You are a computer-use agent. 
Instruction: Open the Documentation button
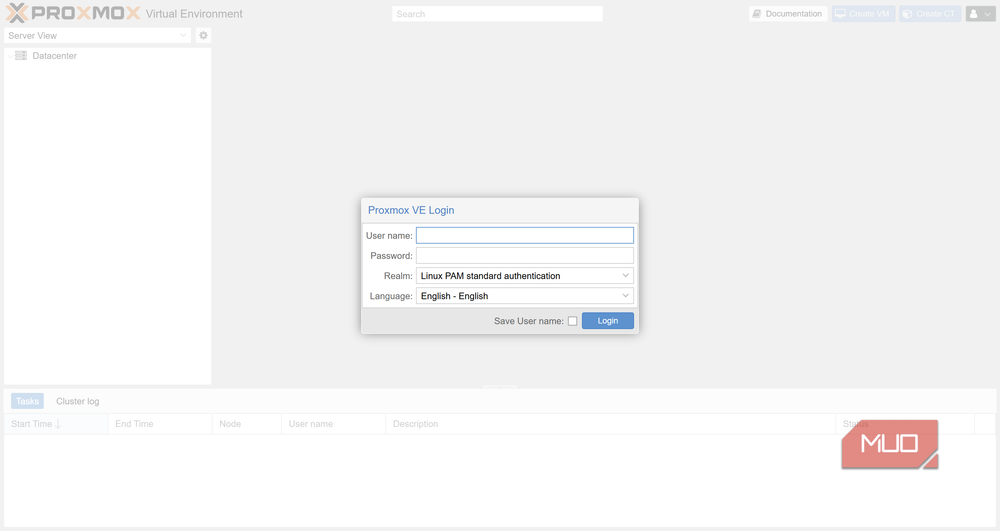click(788, 13)
